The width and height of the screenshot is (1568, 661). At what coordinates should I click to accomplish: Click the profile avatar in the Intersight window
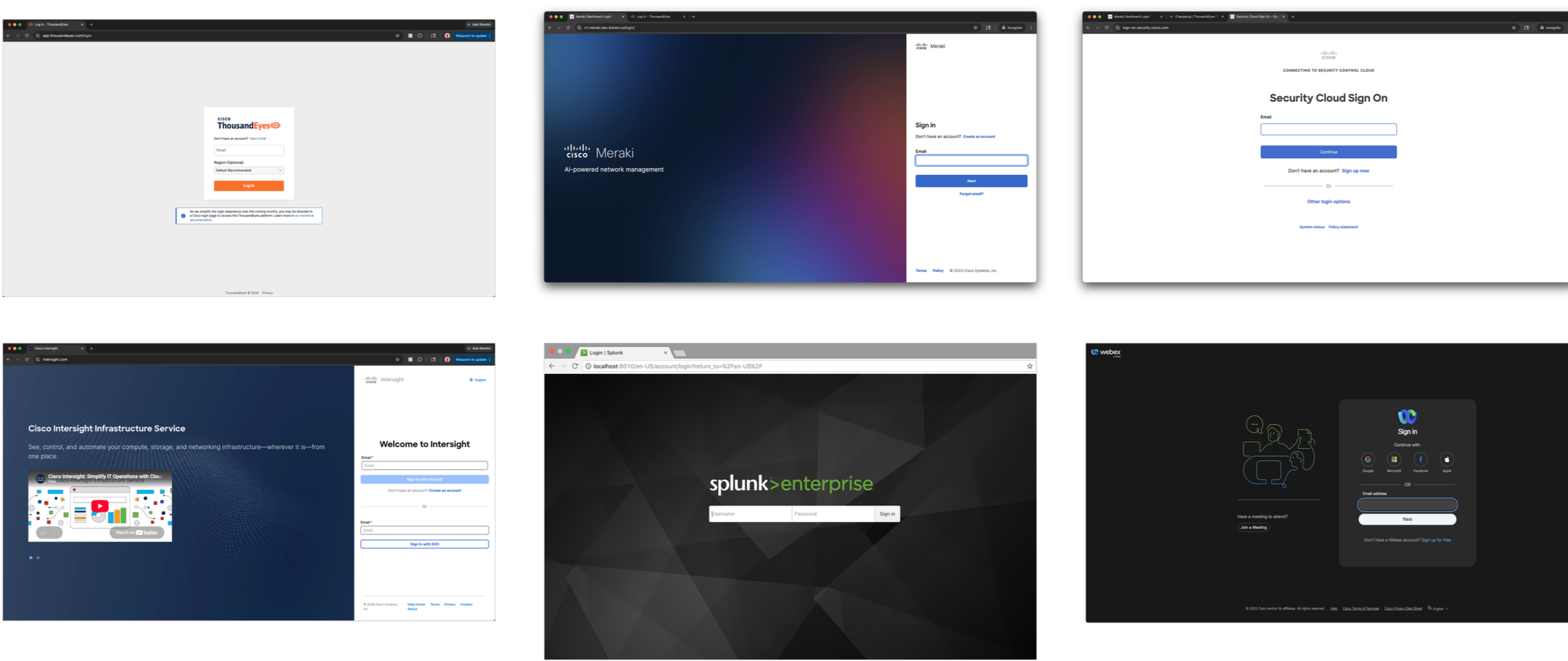tap(447, 359)
